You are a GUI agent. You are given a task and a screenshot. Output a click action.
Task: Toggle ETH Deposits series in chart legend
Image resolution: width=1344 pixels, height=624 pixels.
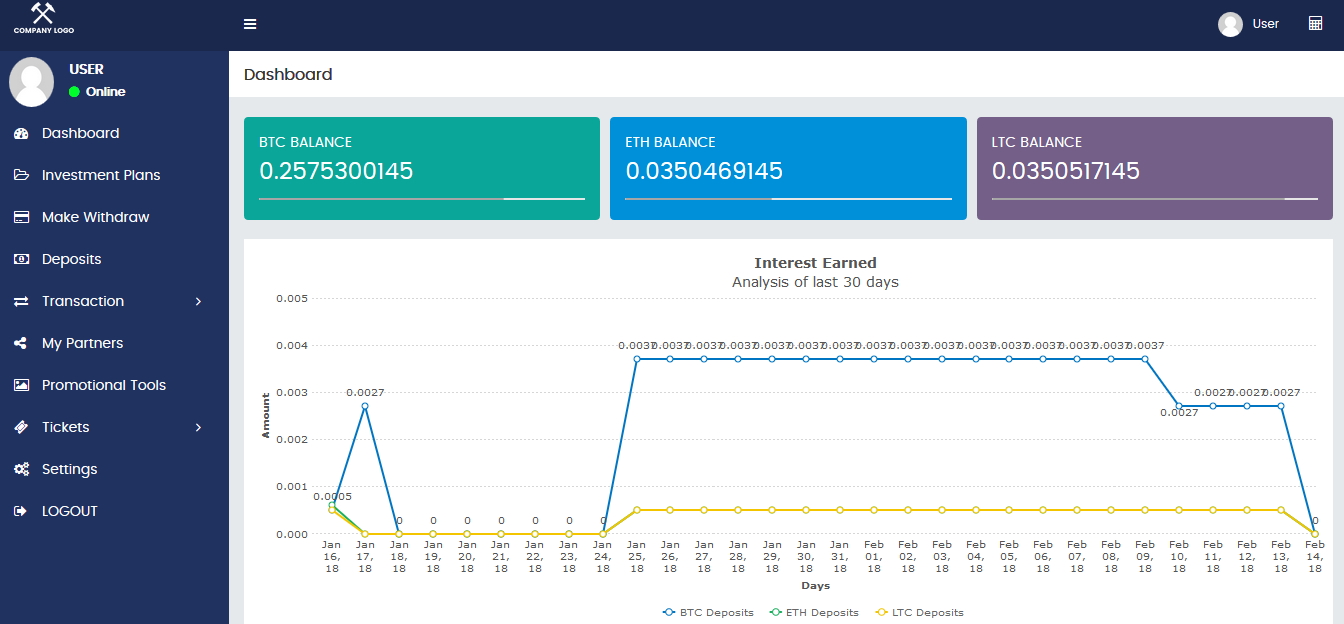point(813,612)
